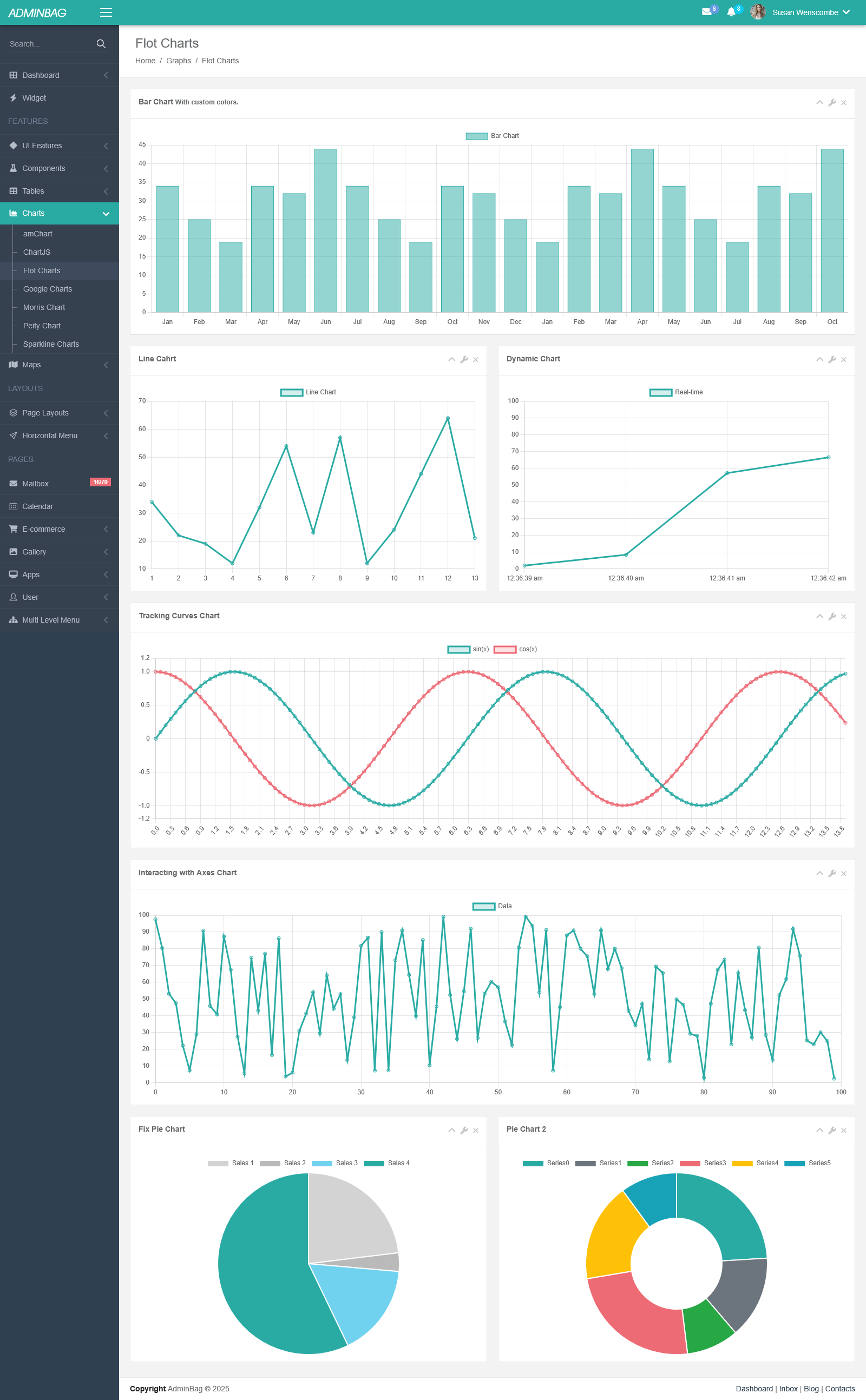
Task: Collapse the Charts sidebar section
Action: 60,214
